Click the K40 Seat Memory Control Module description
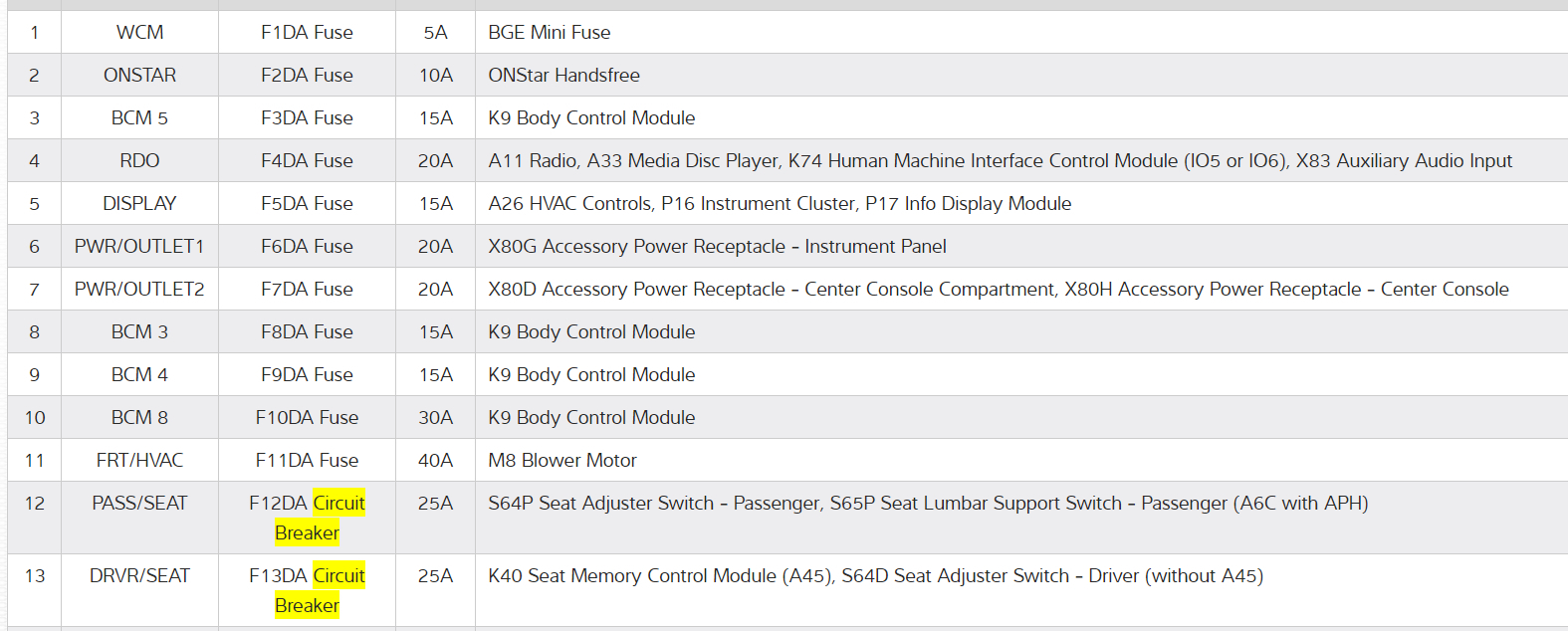This screenshot has width=1568, height=631. tap(875, 576)
